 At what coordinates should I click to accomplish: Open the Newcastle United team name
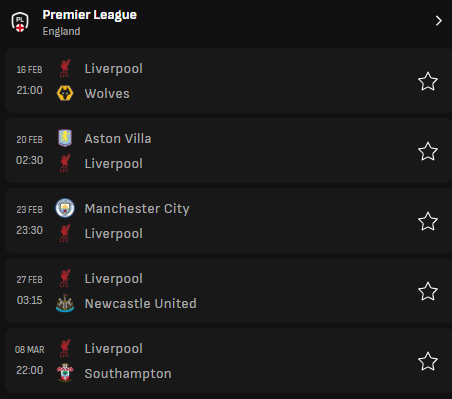pos(141,304)
